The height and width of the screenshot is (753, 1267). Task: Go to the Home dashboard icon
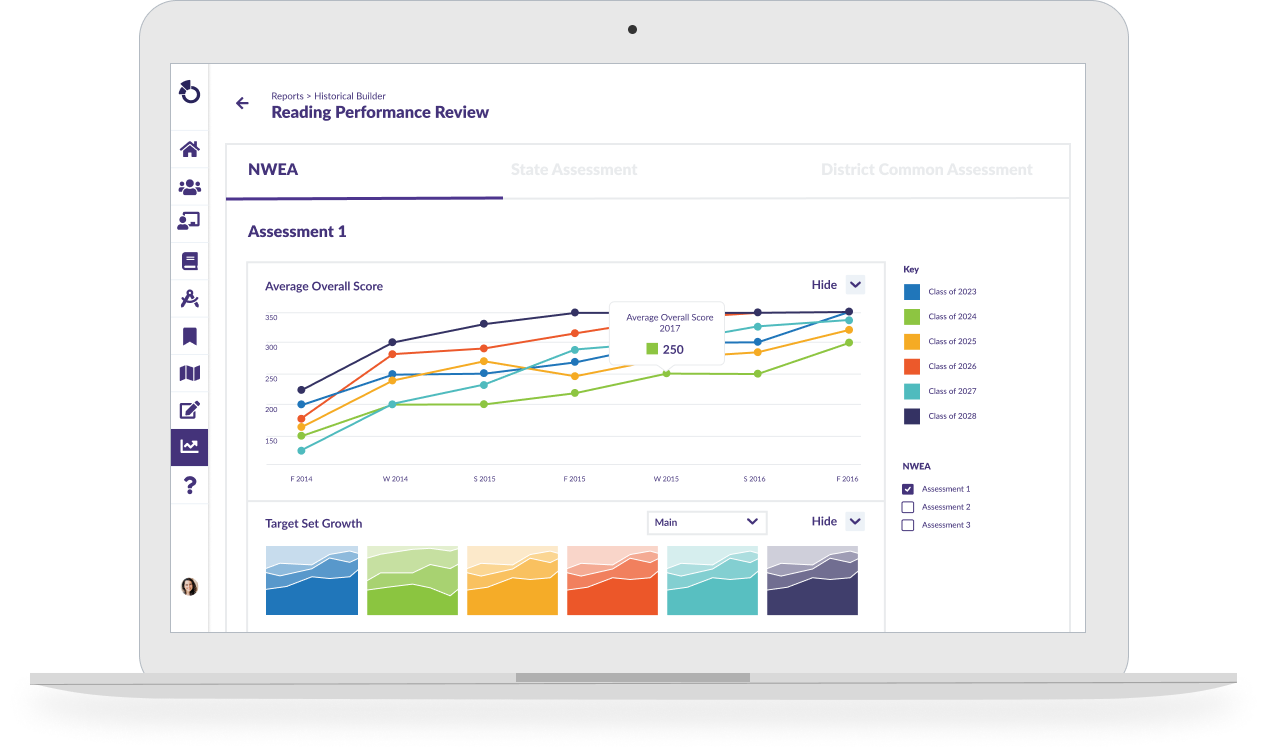pyautogui.click(x=189, y=148)
